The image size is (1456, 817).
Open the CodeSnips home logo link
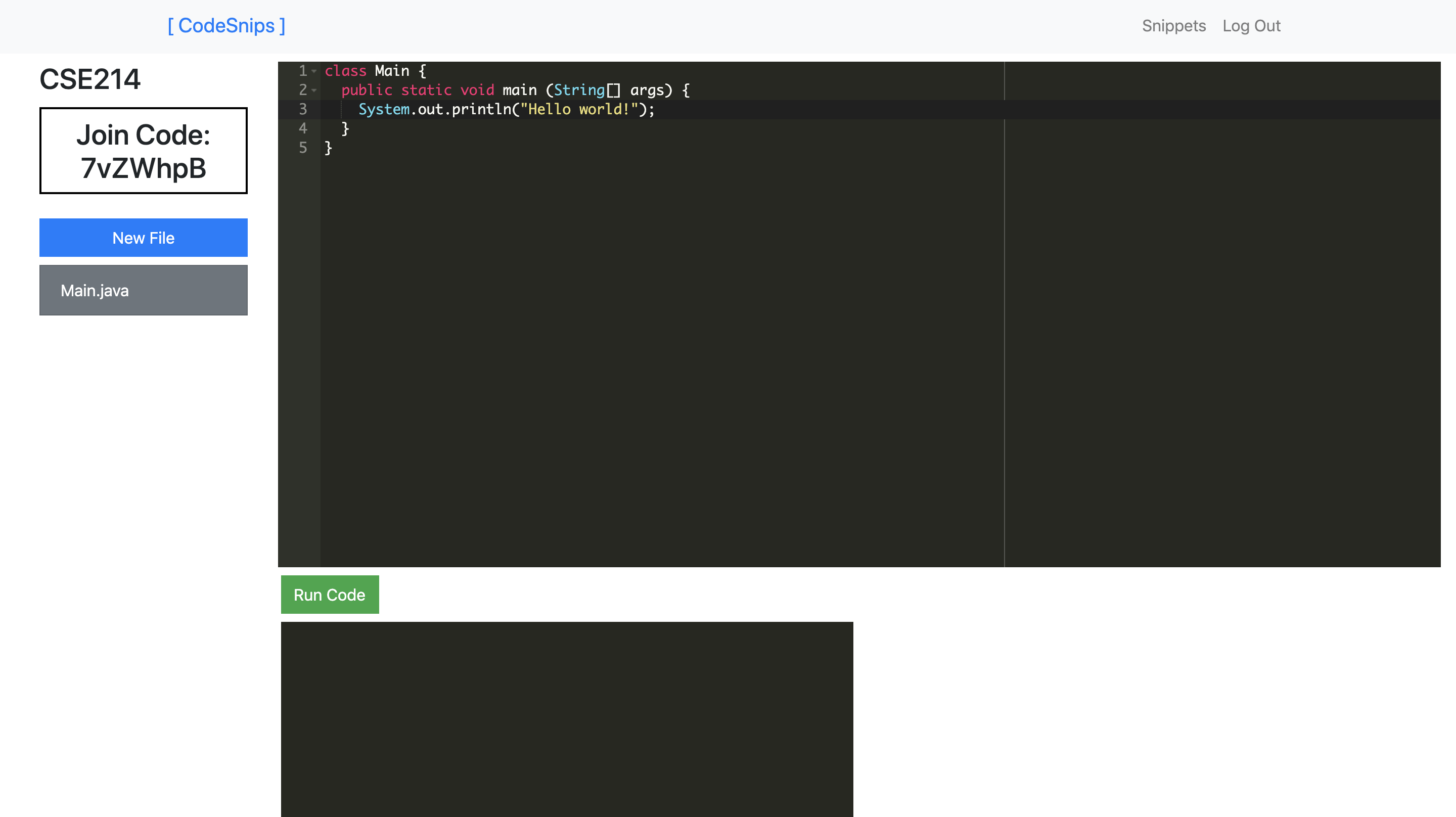(226, 26)
